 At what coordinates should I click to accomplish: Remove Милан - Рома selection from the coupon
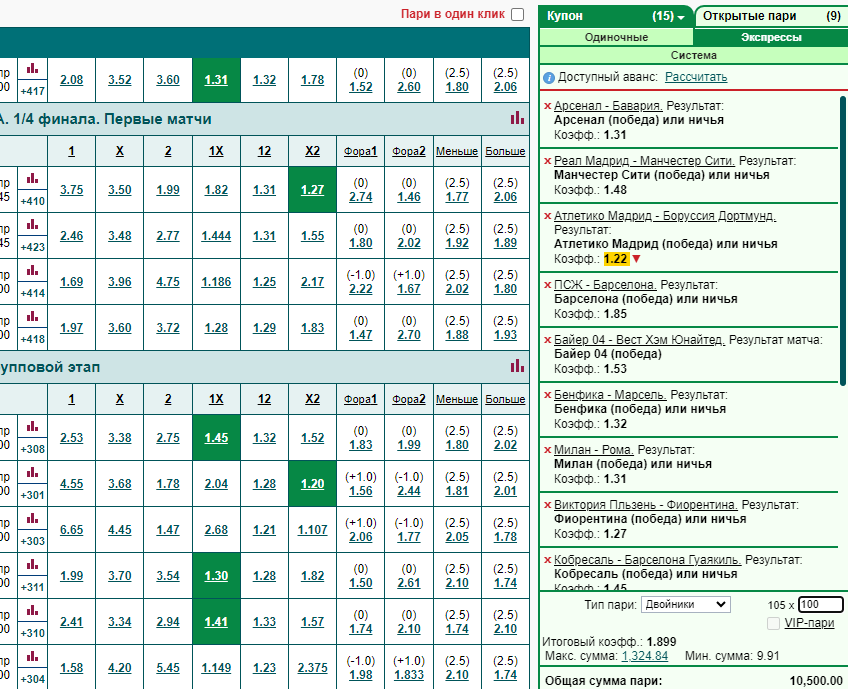point(547,450)
